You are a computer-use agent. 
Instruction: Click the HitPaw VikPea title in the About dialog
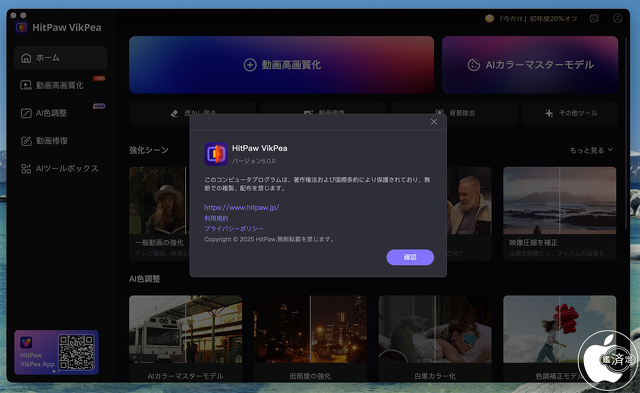coord(260,148)
